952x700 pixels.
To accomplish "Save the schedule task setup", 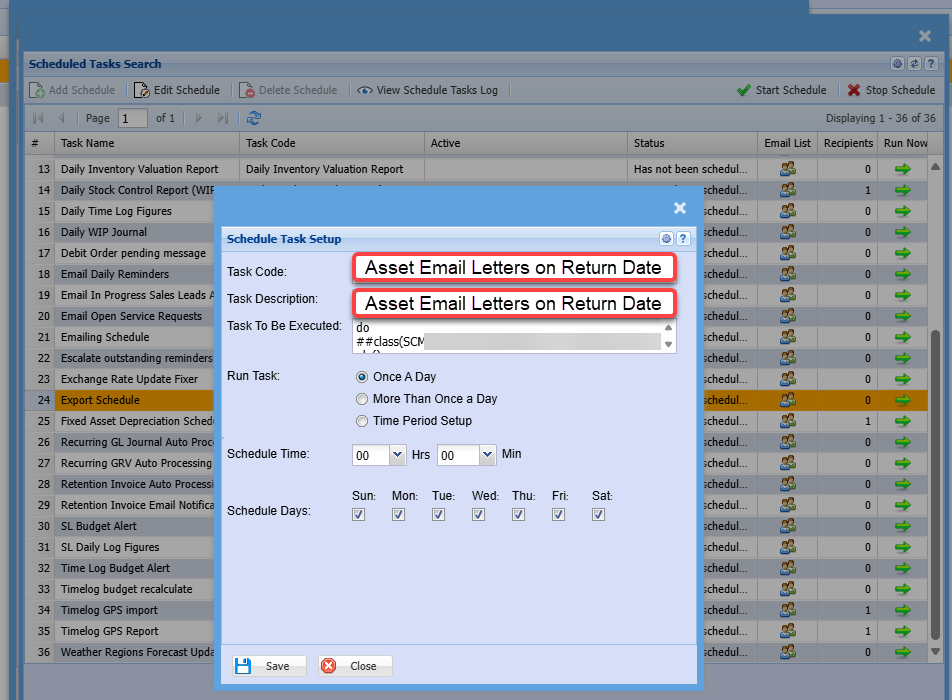I will point(268,666).
